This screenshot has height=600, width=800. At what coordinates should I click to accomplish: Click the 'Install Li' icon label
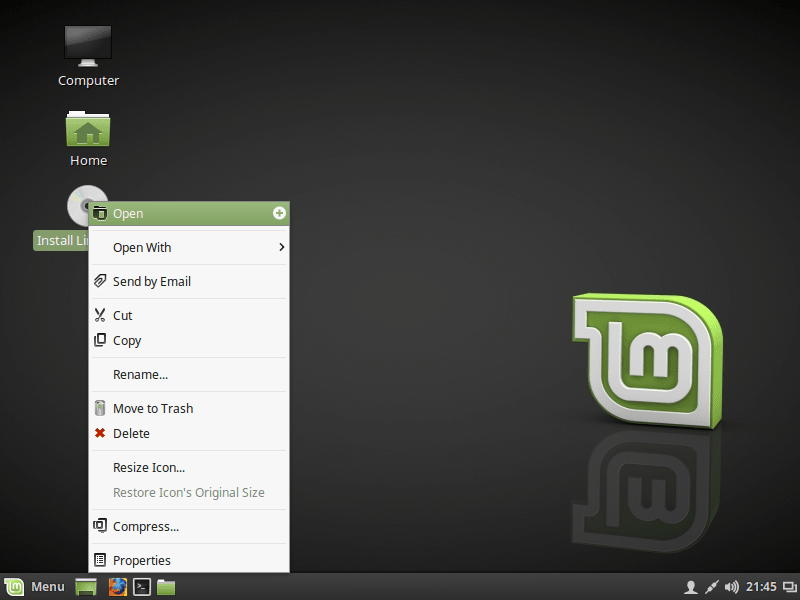(61, 240)
